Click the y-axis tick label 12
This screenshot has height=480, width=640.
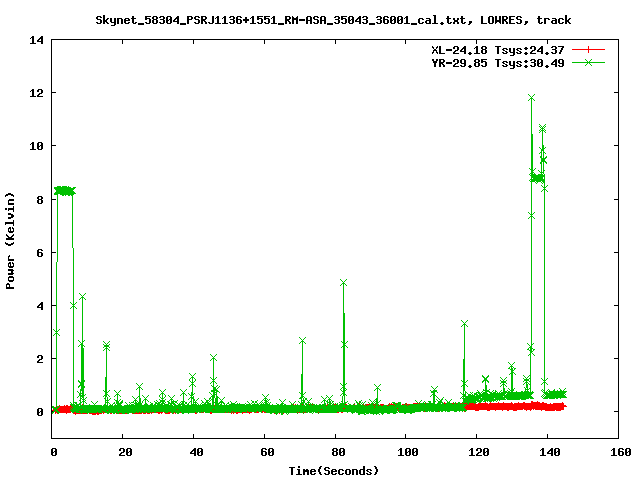tap(36, 93)
